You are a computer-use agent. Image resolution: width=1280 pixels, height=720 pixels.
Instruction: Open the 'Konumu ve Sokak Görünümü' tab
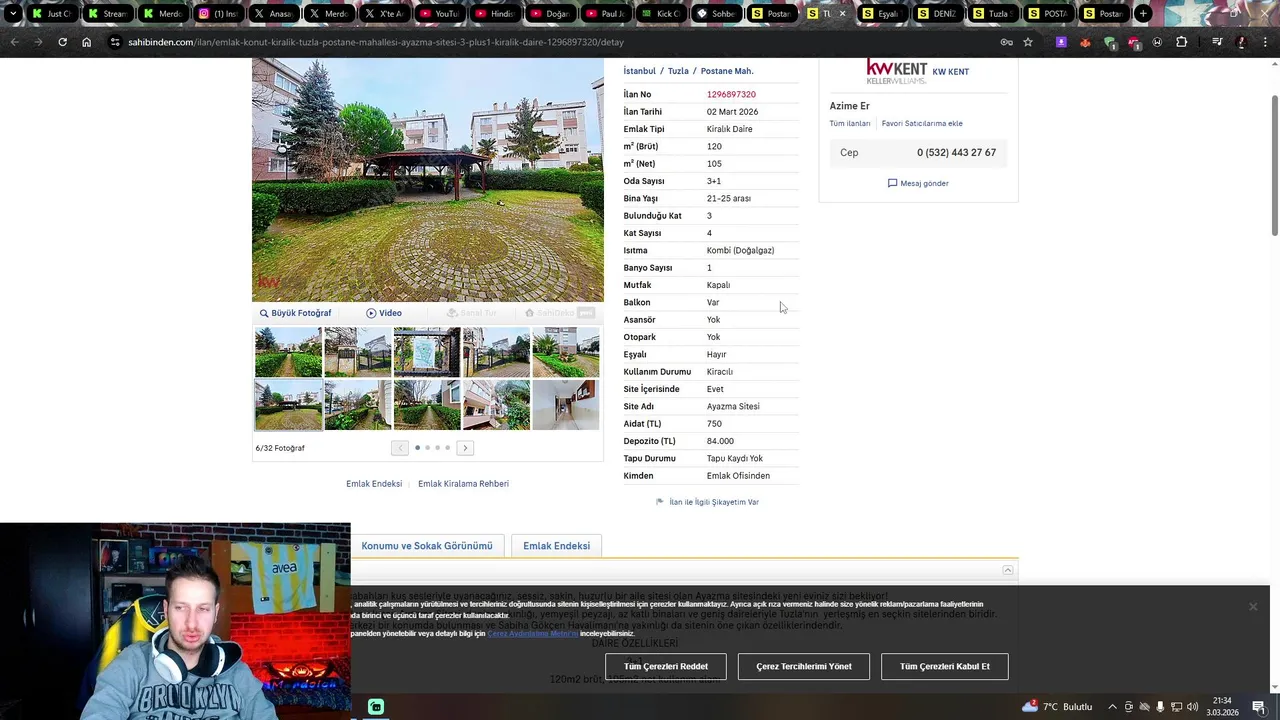[x=427, y=546]
